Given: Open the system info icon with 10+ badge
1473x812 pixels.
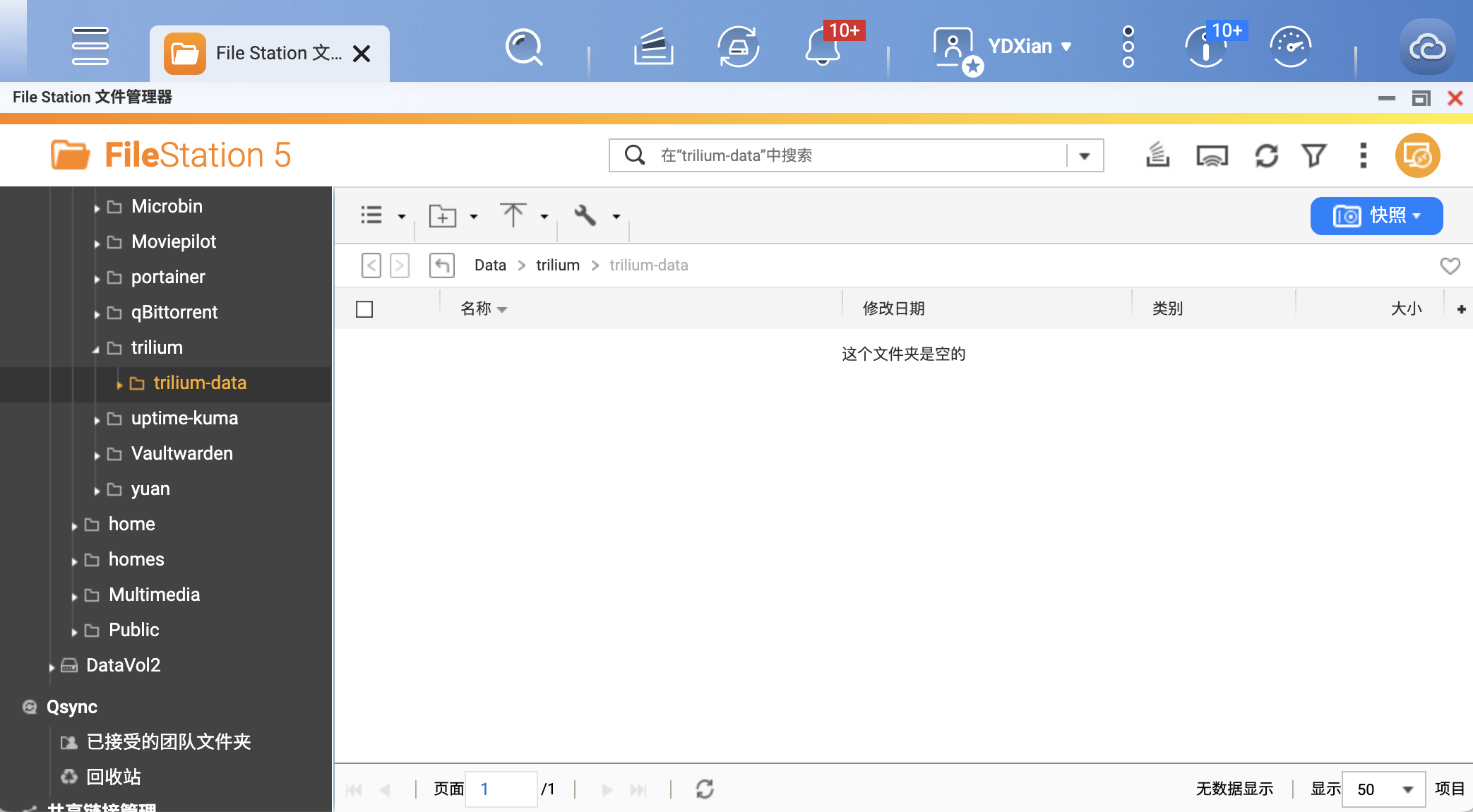Looking at the screenshot, I should pos(1206,48).
